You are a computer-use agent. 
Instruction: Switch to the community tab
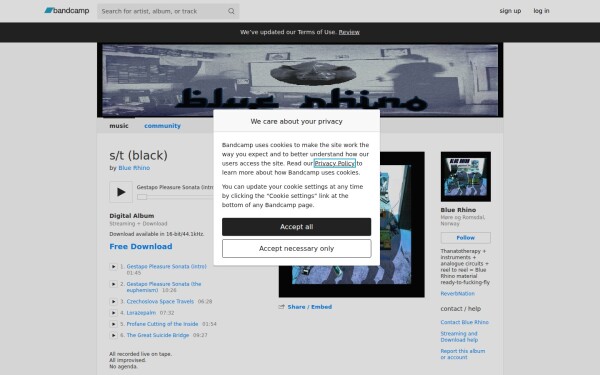click(x=162, y=126)
